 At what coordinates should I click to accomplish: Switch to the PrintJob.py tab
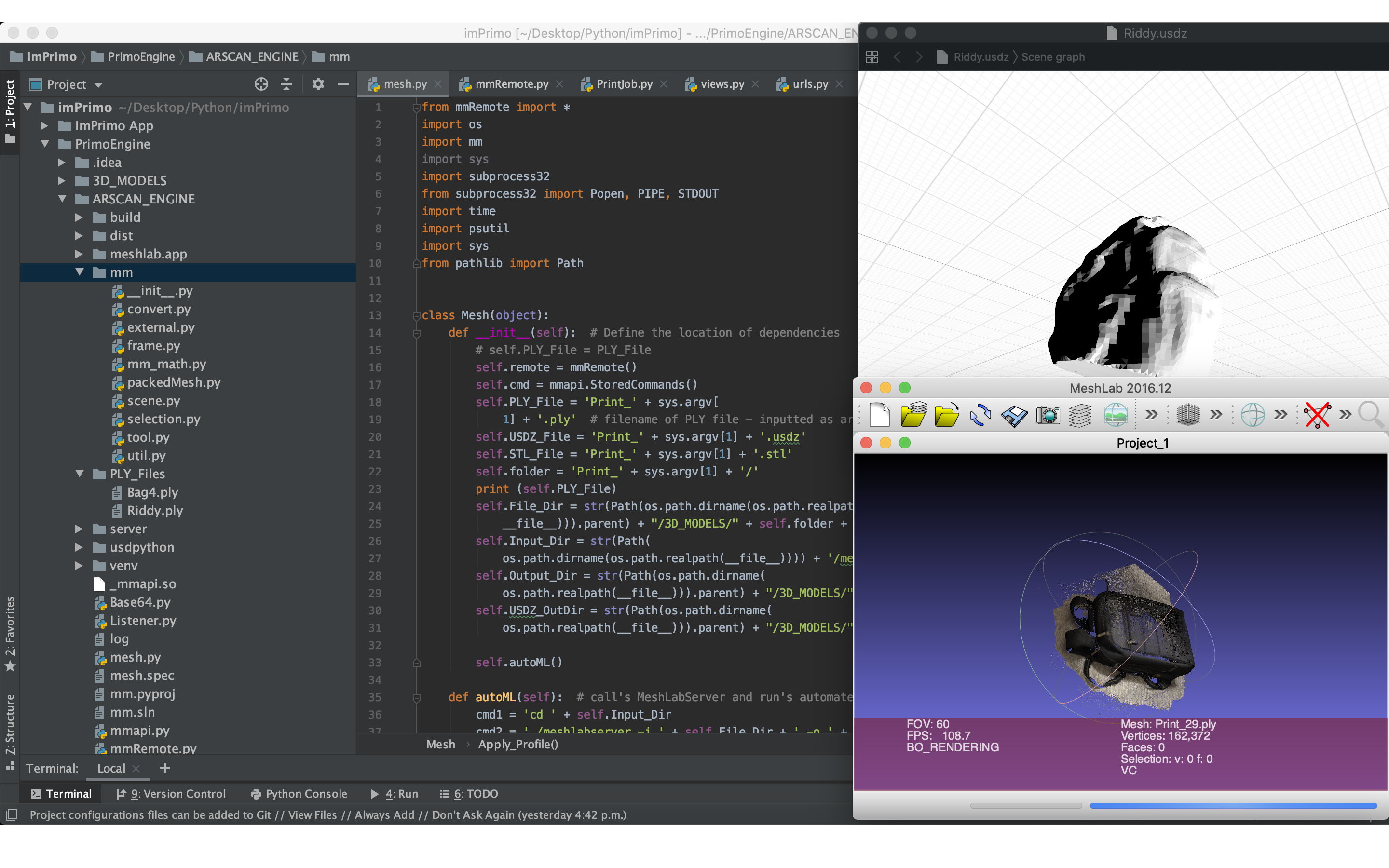(x=624, y=84)
